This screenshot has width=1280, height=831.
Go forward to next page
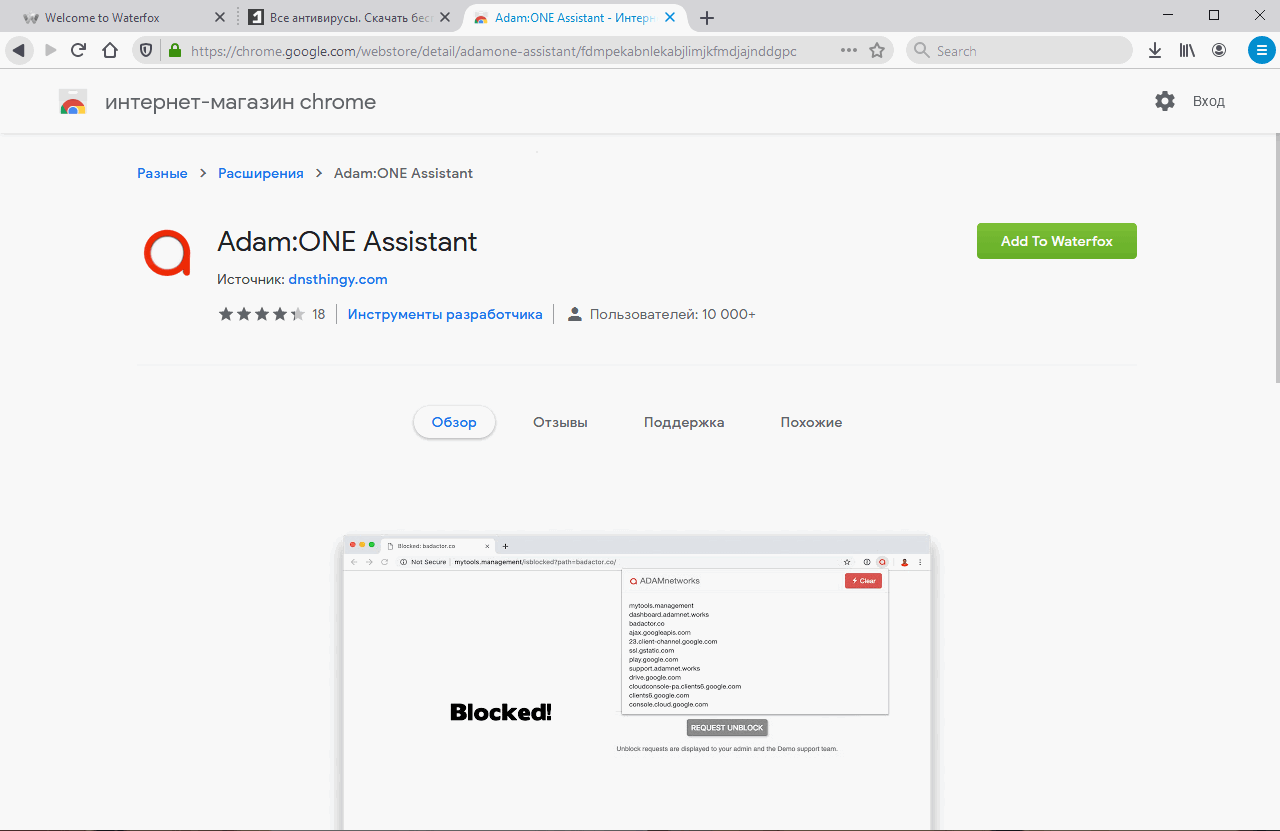50,51
